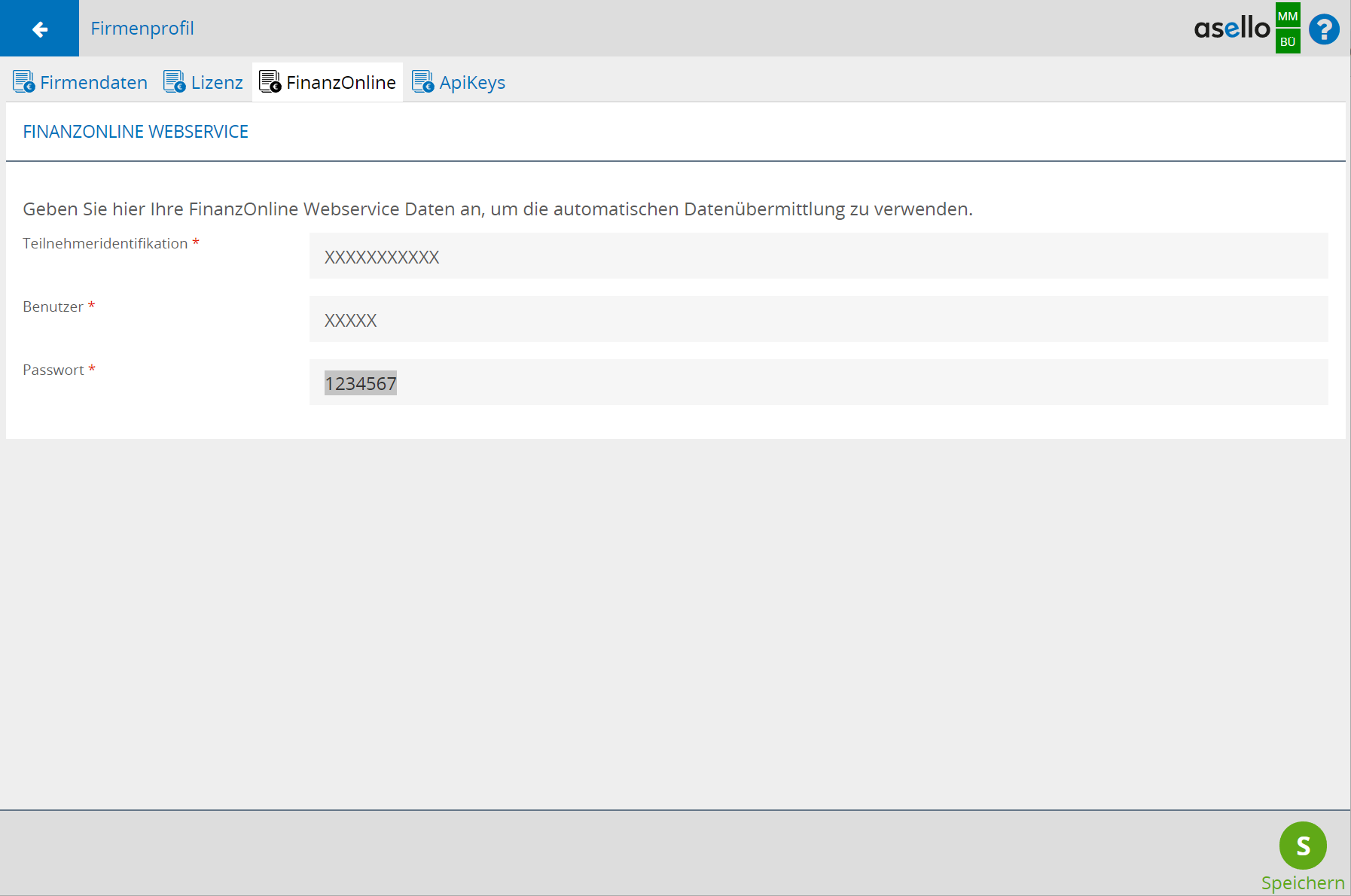Click the Speichern label to save
The image size is (1351, 896).
pyautogui.click(x=1302, y=882)
